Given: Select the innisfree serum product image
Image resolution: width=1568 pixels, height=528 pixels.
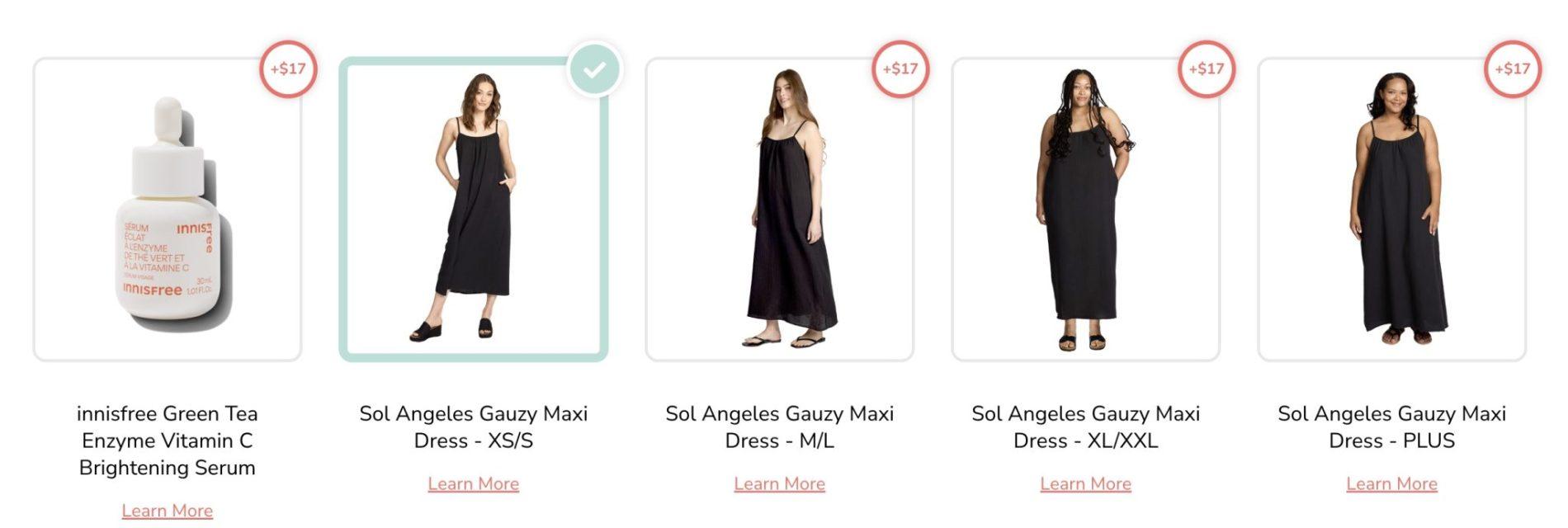Looking at the screenshot, I should 168,210.
